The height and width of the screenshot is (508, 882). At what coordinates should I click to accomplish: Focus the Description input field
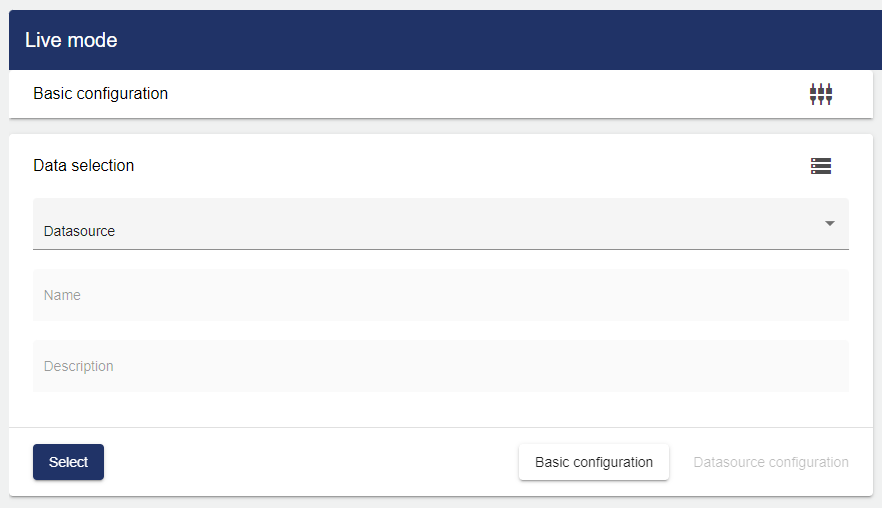[440, 366]
